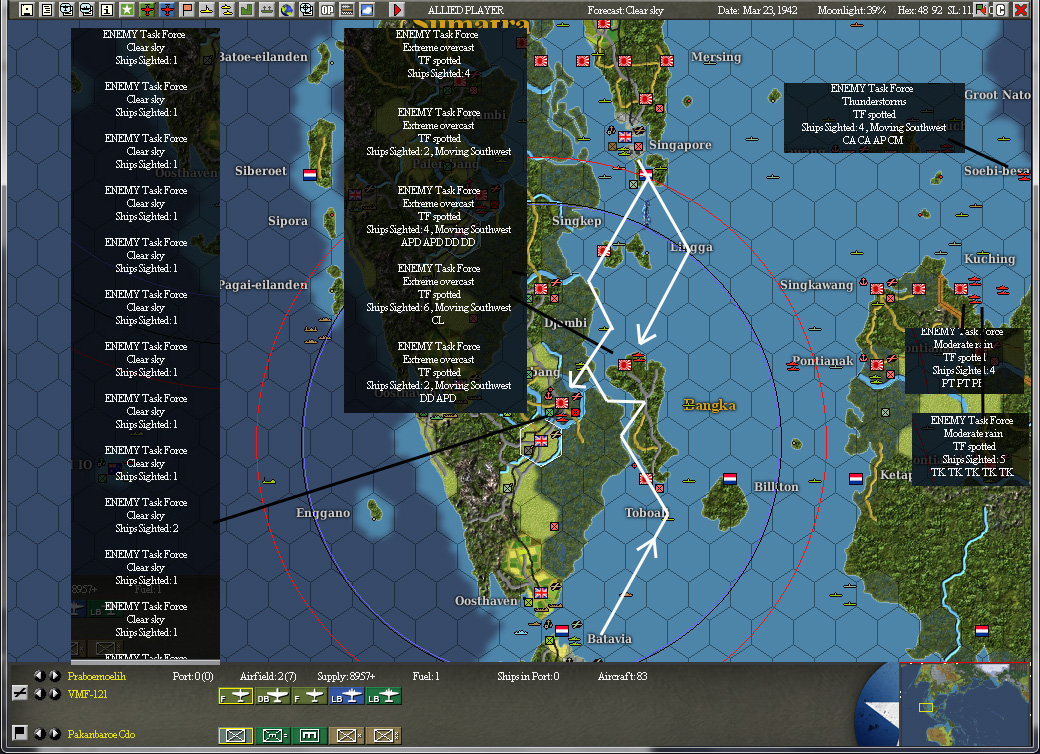Open the globe world map icon
This screenshot has width=1040, height=754.
pyautogui.click(x=286, y=9)
